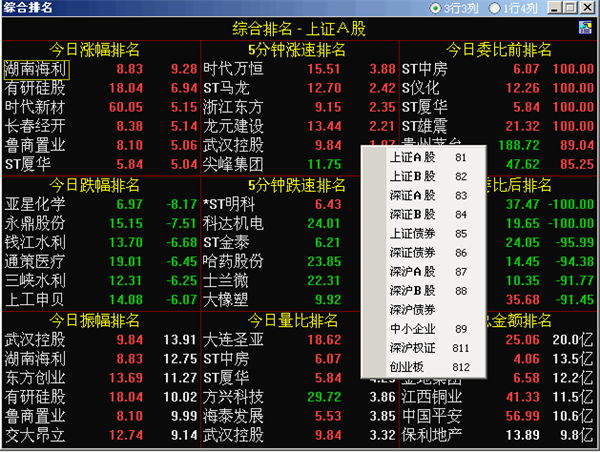Select 鲁商置业 in 今日涨幅排名
The width and height of the screenshot is (600, 452).
[101, 145]
